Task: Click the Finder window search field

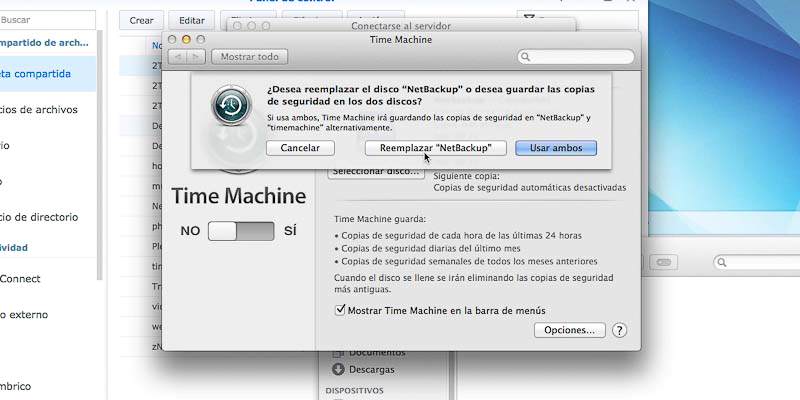Action: tap(757, 262)
